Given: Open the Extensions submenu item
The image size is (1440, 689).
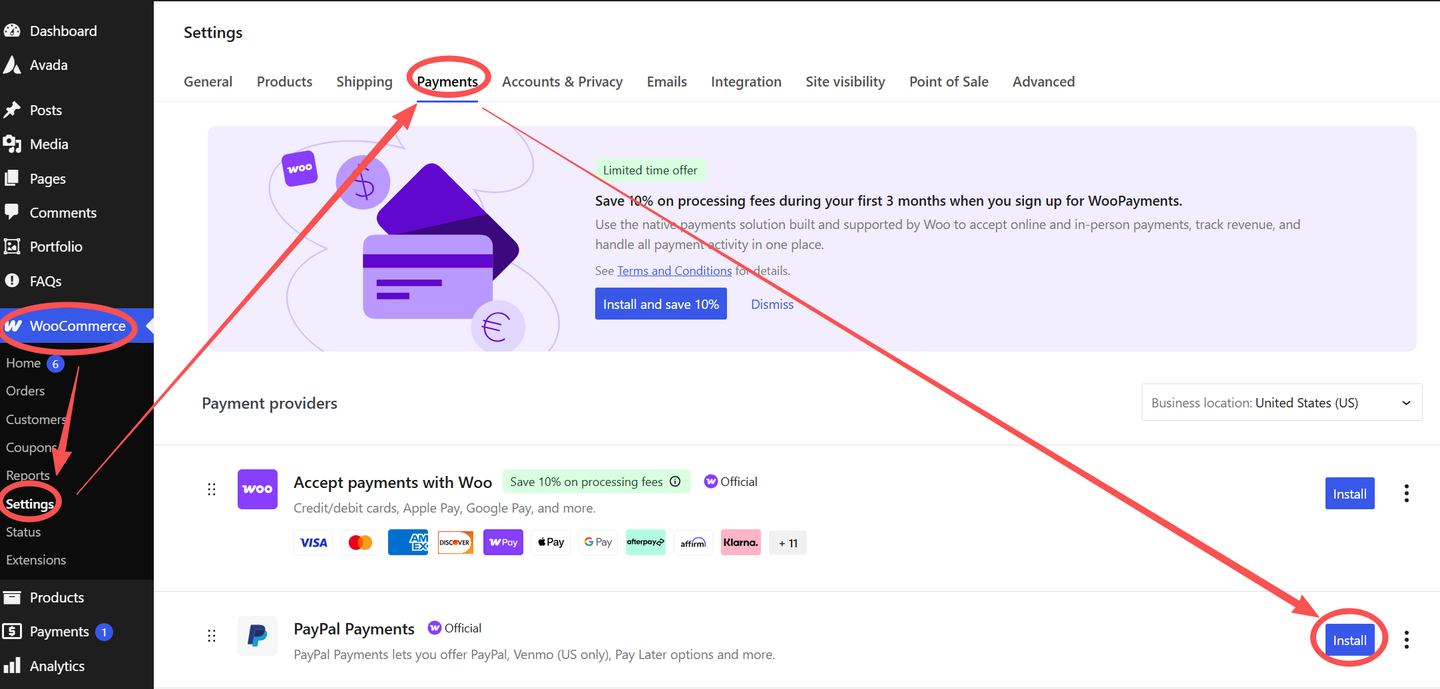Looking at the screenshot, I should 36,560.
